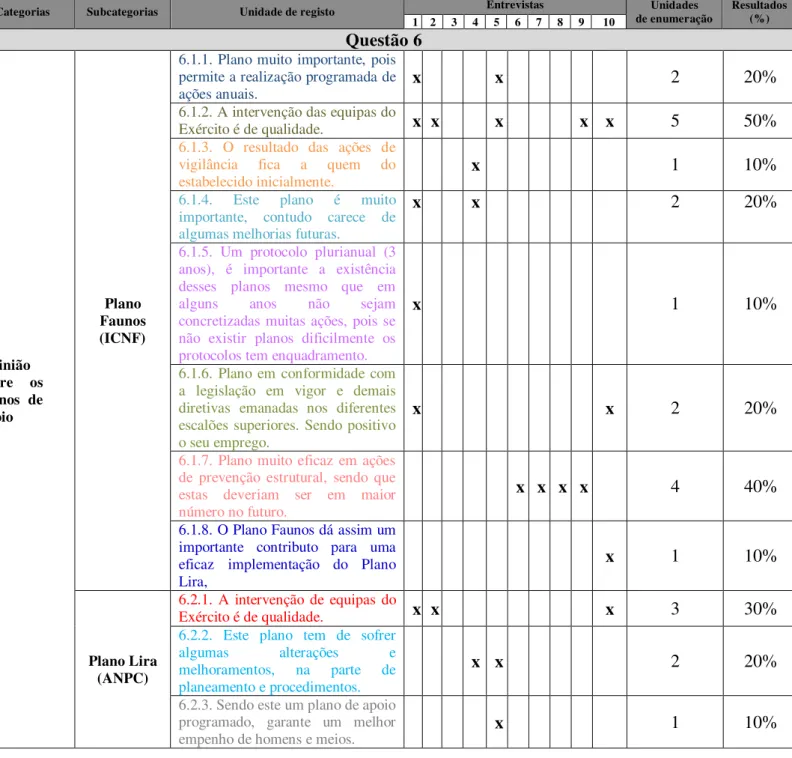Viewport: 792px width, 758px height.
Task: Click the blue text of item 6.1.8
Action: (287, 555)
